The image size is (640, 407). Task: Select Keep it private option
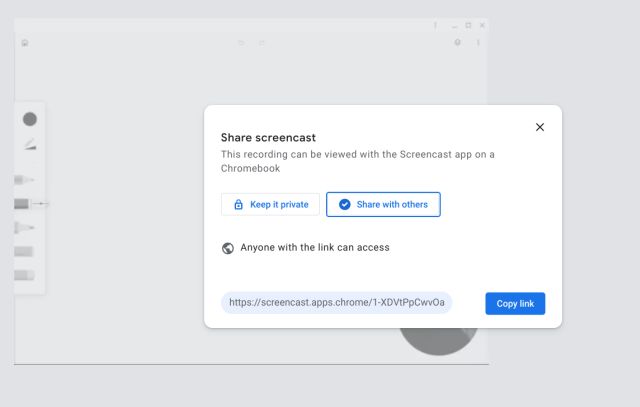[x=270, y=205]
